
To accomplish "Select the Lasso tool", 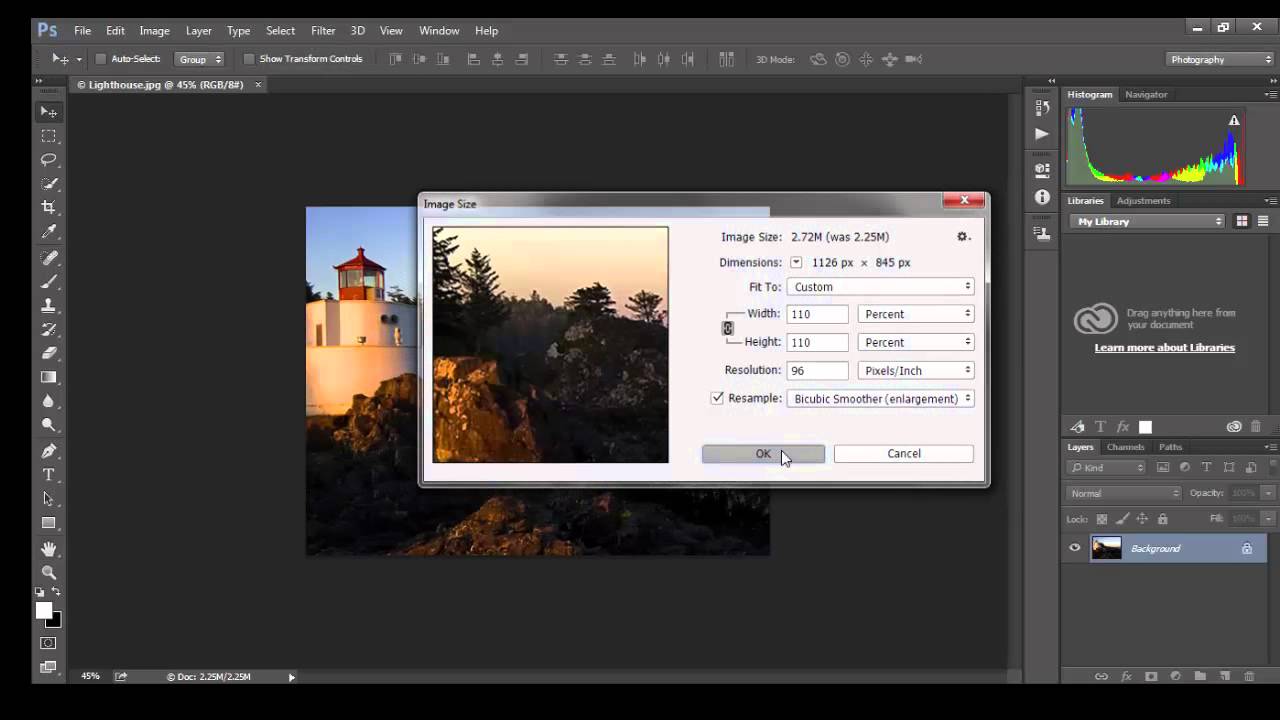I will click(x=48, y=160).
